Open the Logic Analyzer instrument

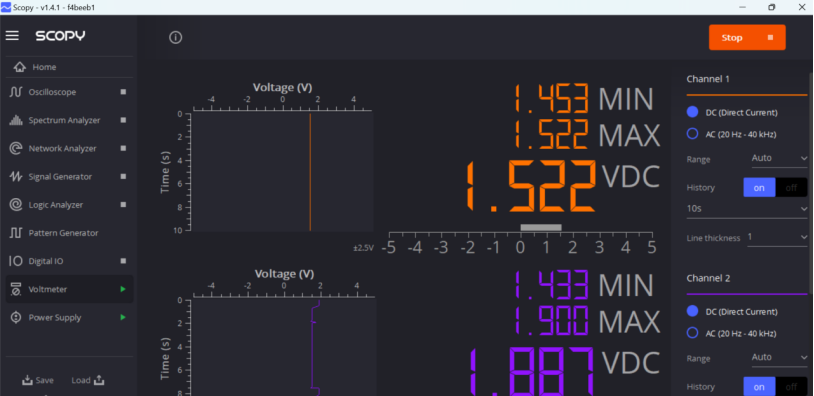pyautogui.click(x=69, y=204)
